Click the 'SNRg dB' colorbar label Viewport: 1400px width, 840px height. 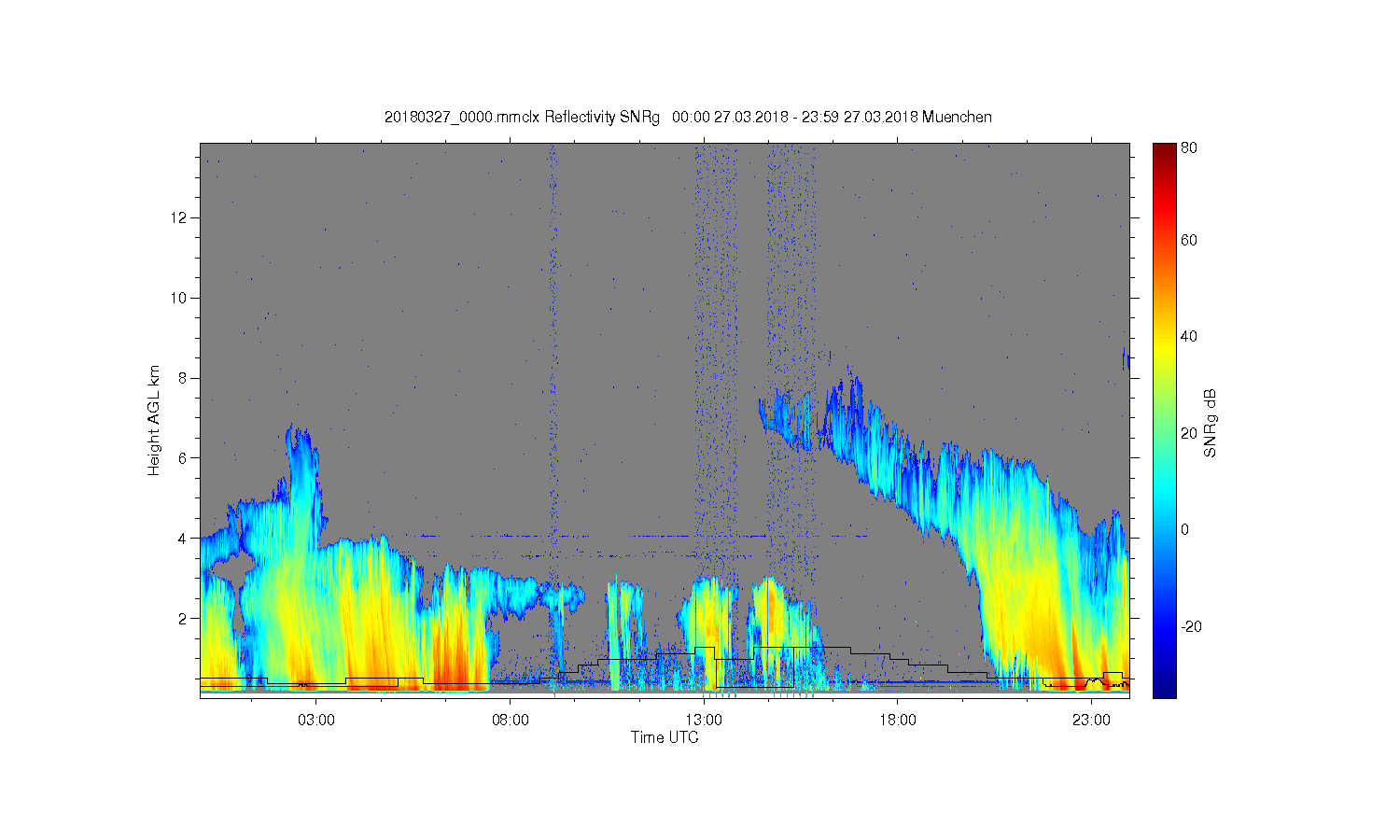1211,423
